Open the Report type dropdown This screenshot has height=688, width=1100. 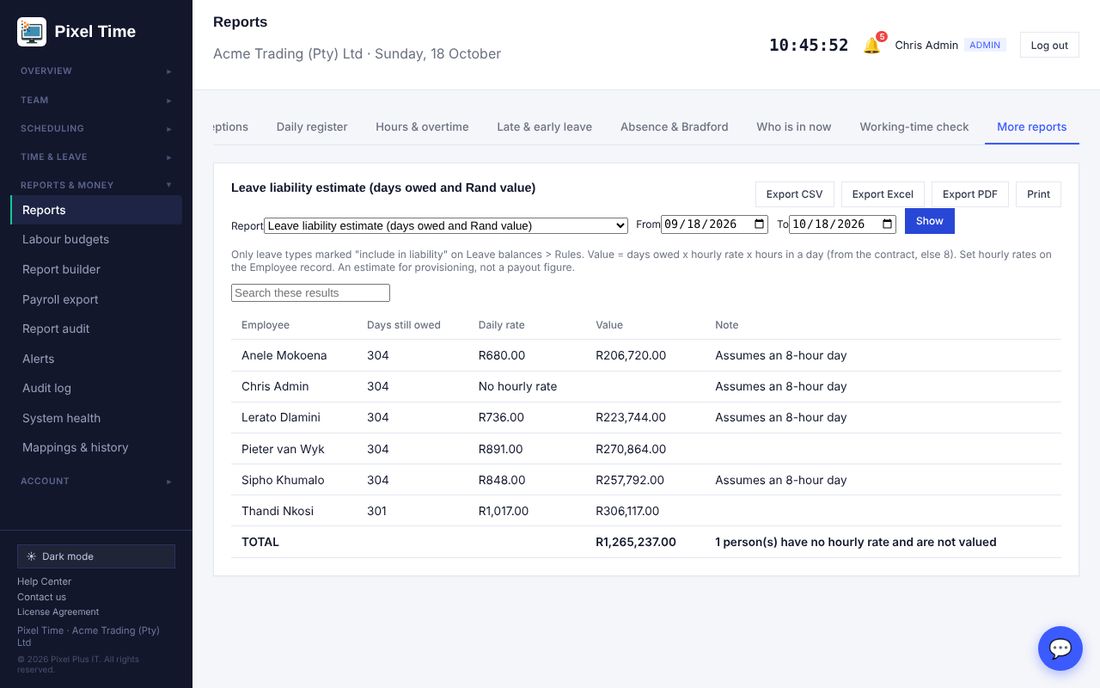coord(446,225)
